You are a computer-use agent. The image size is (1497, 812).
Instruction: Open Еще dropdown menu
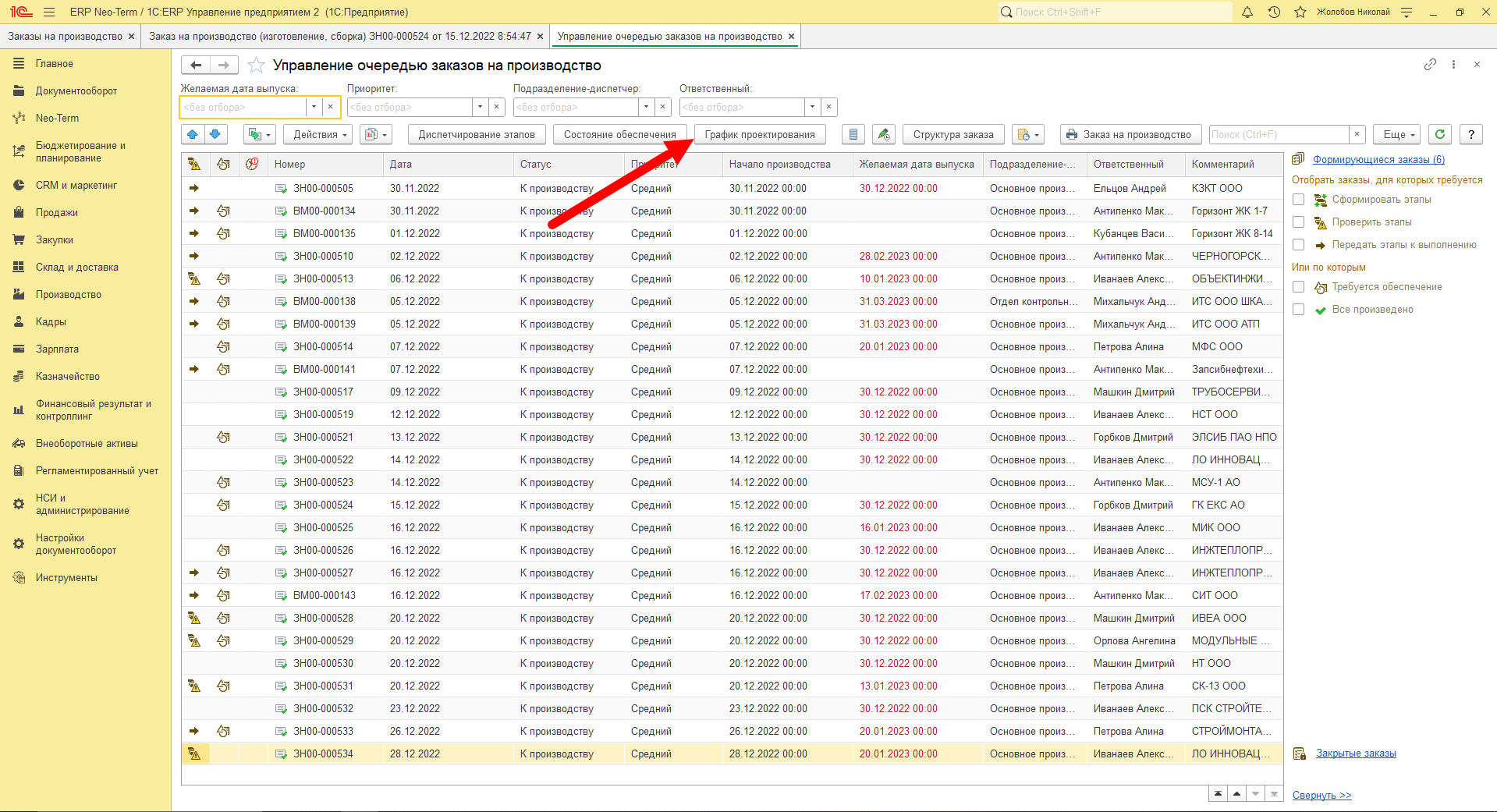pyautogui.click(x=1397, y=134)
